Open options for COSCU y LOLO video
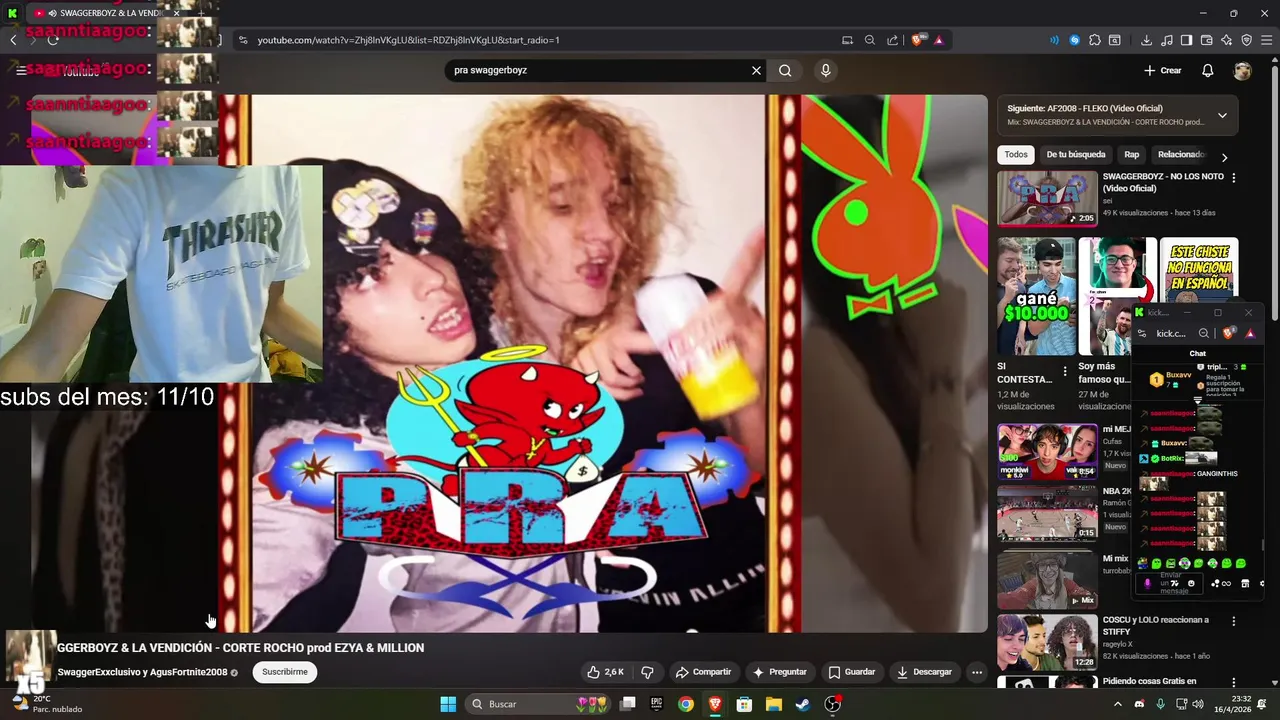Screen dimensions: 1280x720 tap(1233, 621)
